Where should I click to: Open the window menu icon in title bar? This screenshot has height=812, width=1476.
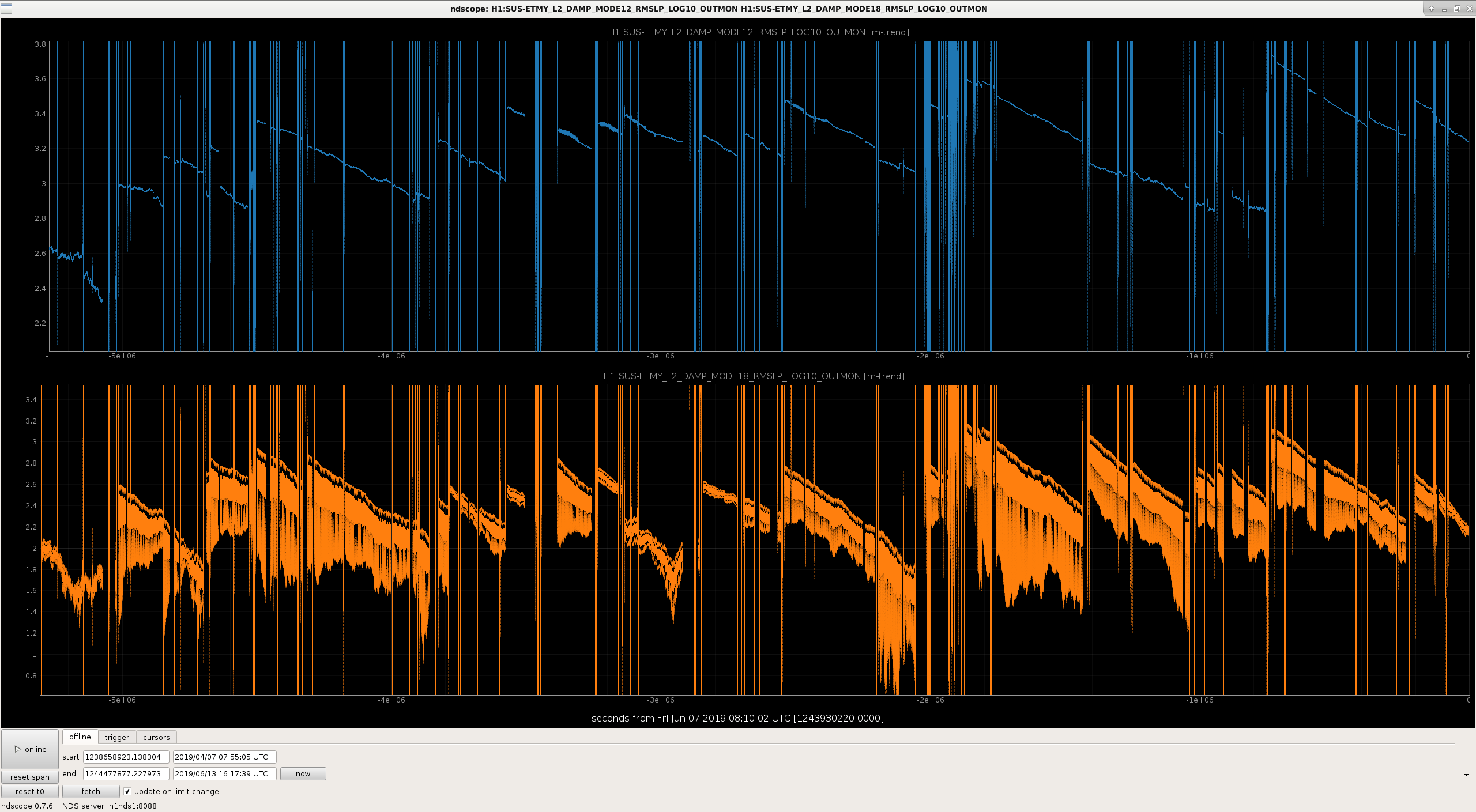6,9
